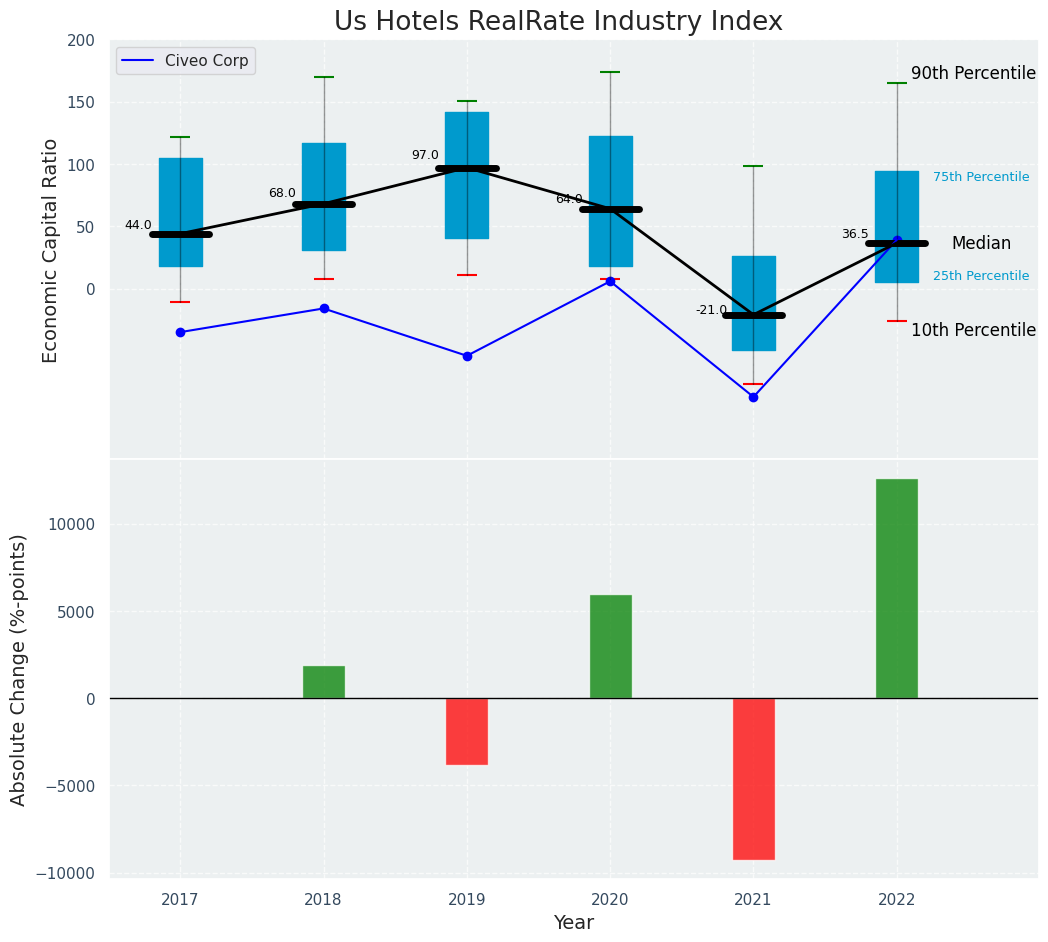Click the 2020 tick label on Year axis
Image resolution: width=1048 pixels, height=942 pixels.
point(610,899)
